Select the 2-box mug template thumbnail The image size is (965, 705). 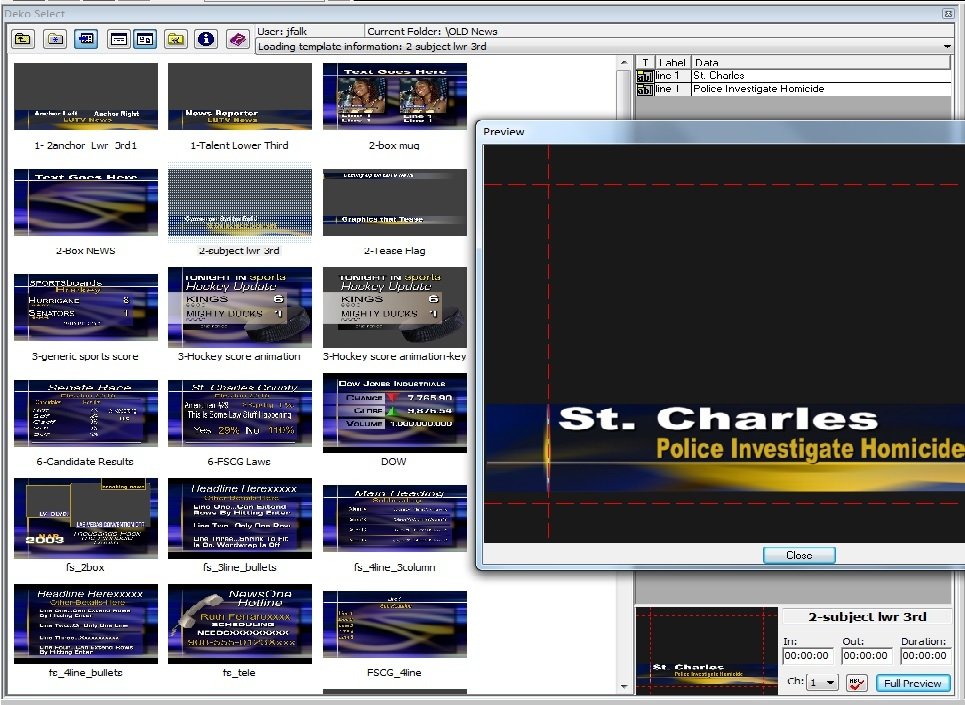pyautogui.click(x=394, y=97)
